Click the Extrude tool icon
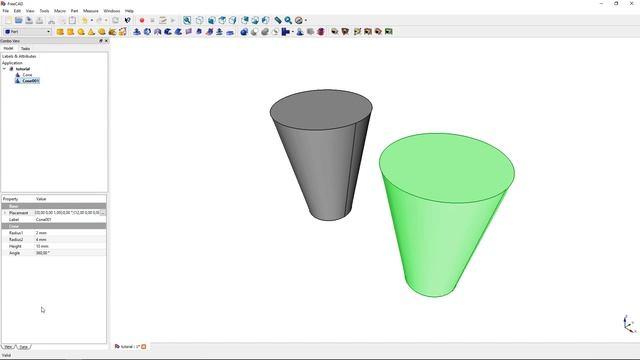This screenshot has height=360, width=640. point(137,31)
